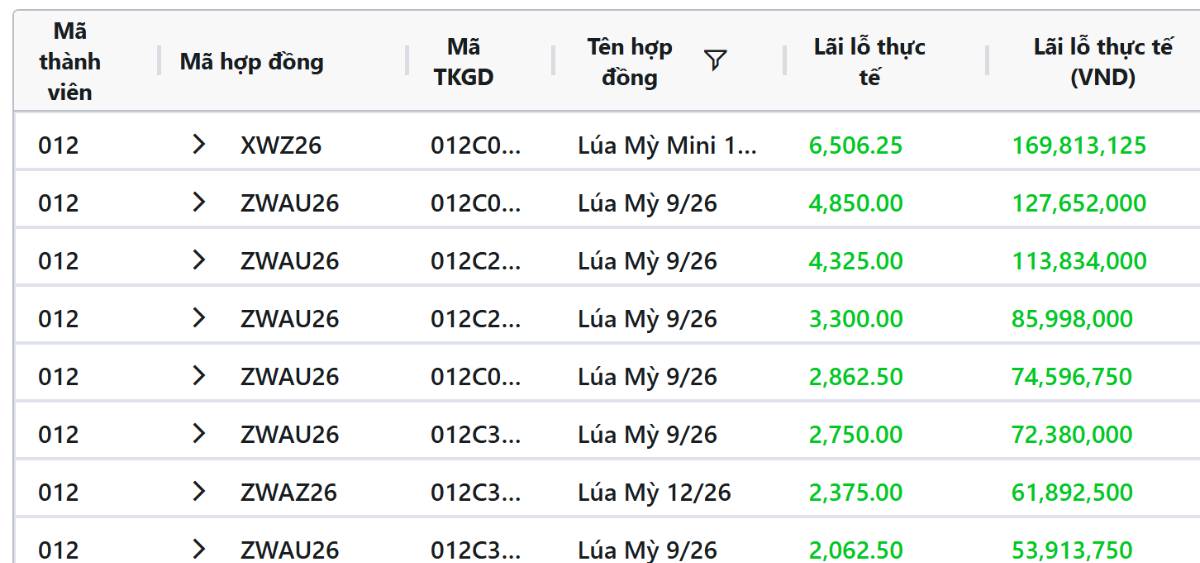Click ZWAU26 code in the 72,380,000 row

(x=289, y=435)
